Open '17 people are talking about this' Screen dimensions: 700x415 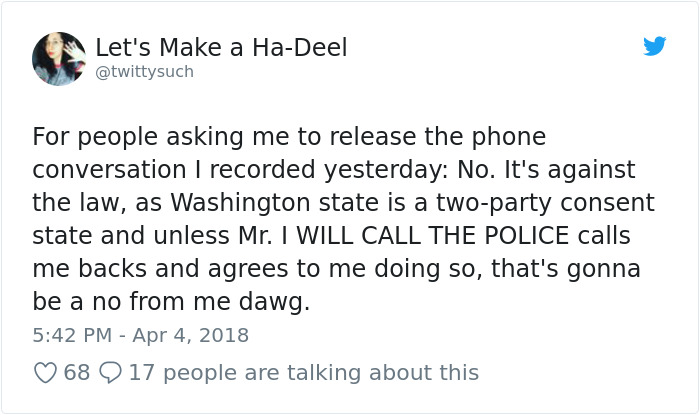pos(304,373)
